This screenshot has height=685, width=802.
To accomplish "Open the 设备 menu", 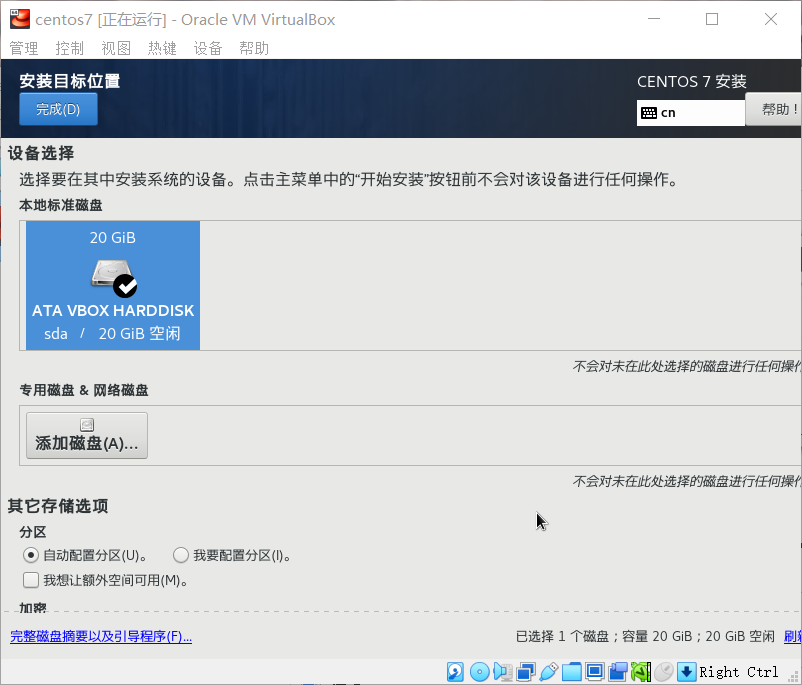I will (x=208, y=49).
